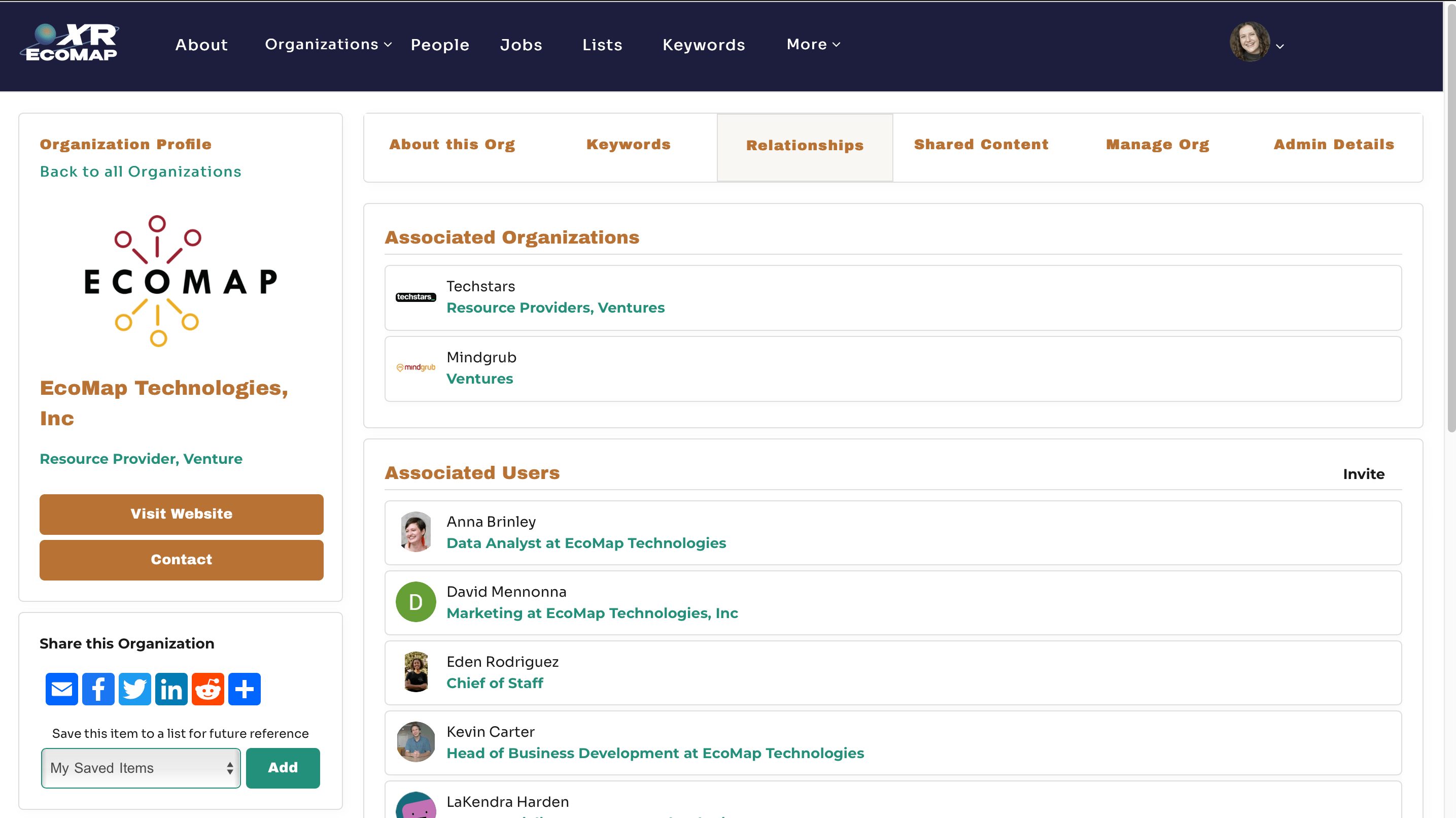Open Anna Brinley's user name

[x=491, y=522]
